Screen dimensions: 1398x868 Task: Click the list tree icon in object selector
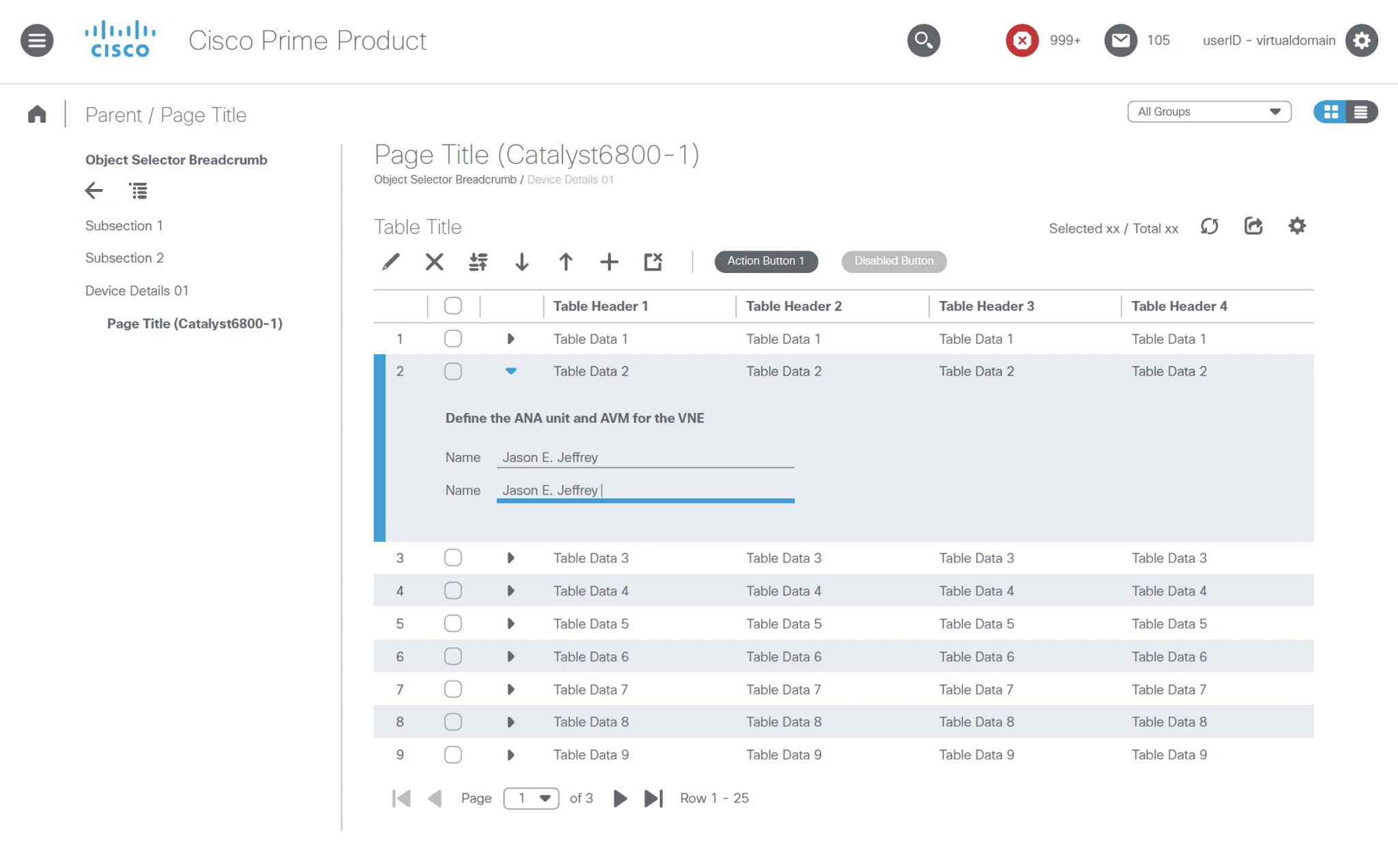click(x=138, y=191)
